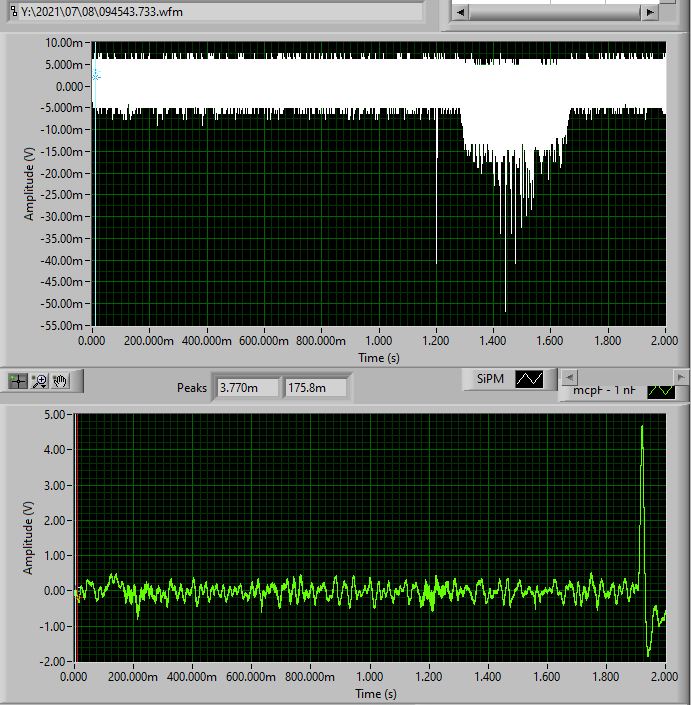Click the 1.200 marker on upper time axis
The image size is (691, 705).
[436, 340]
